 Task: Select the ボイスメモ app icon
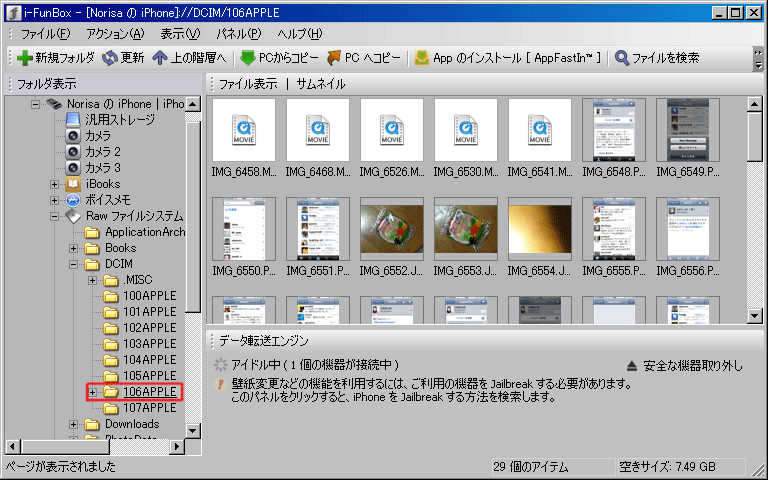[x=72, y=200]
